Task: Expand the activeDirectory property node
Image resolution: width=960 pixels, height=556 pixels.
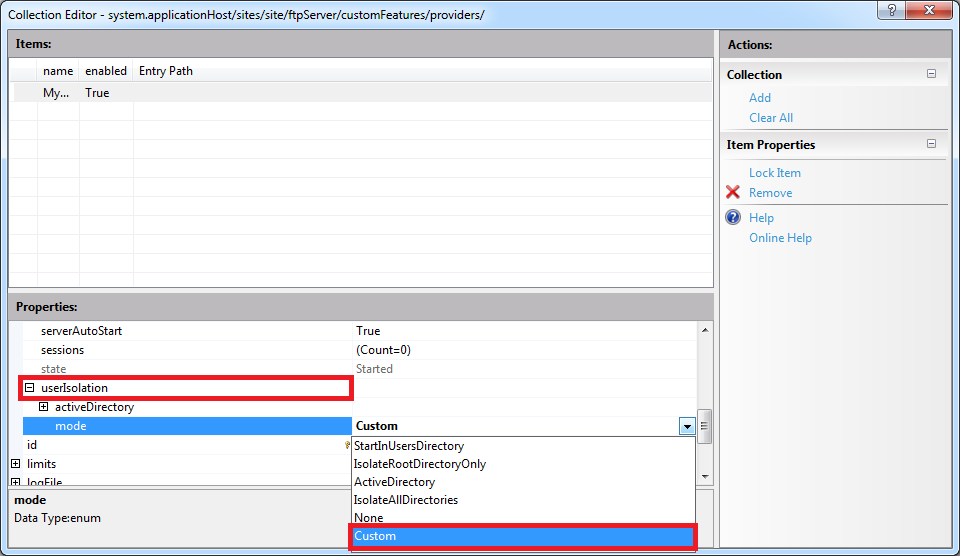Action: (44, 407)
